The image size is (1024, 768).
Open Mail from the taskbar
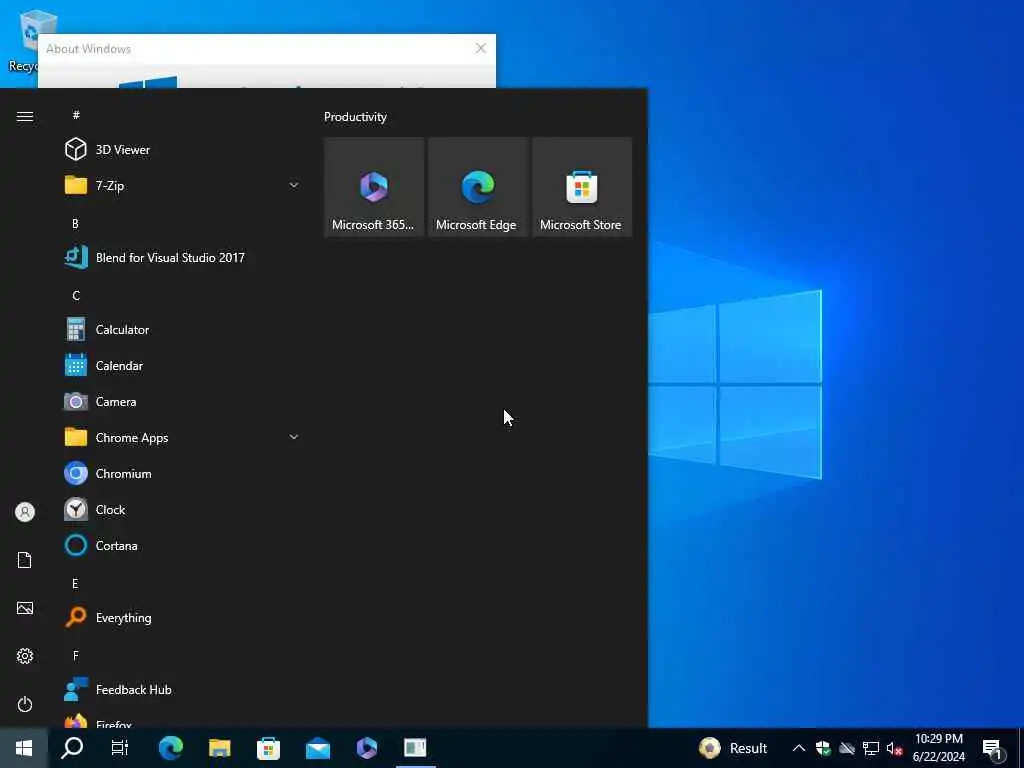tap(318, 748)
